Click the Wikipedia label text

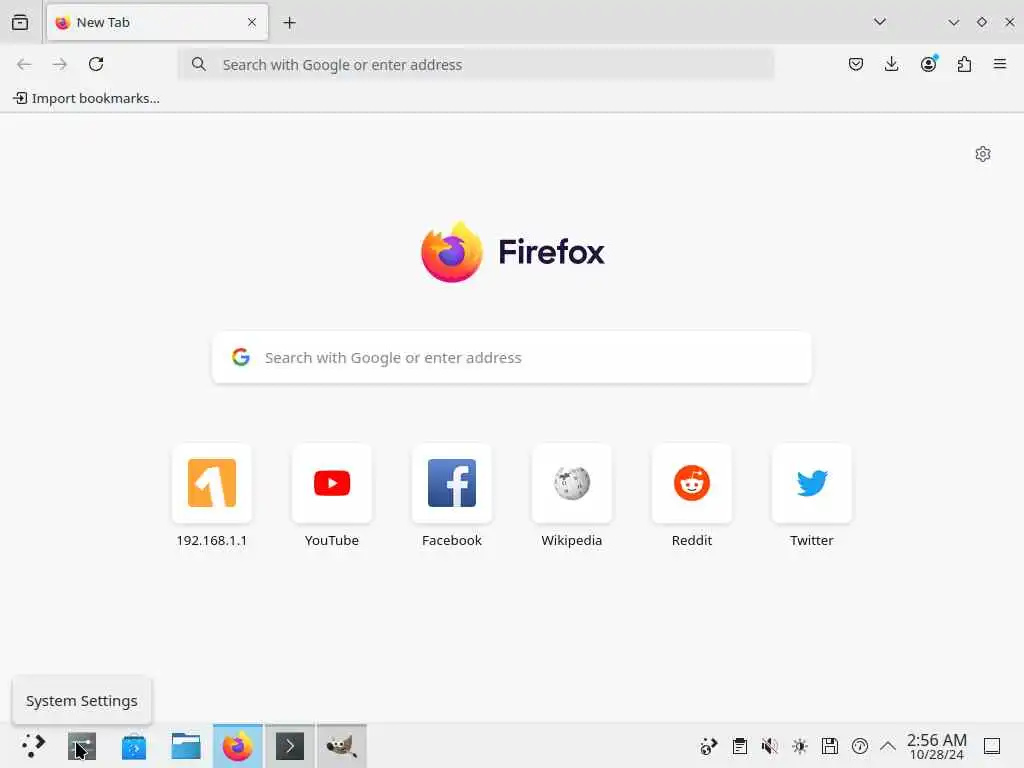point(571,540)
